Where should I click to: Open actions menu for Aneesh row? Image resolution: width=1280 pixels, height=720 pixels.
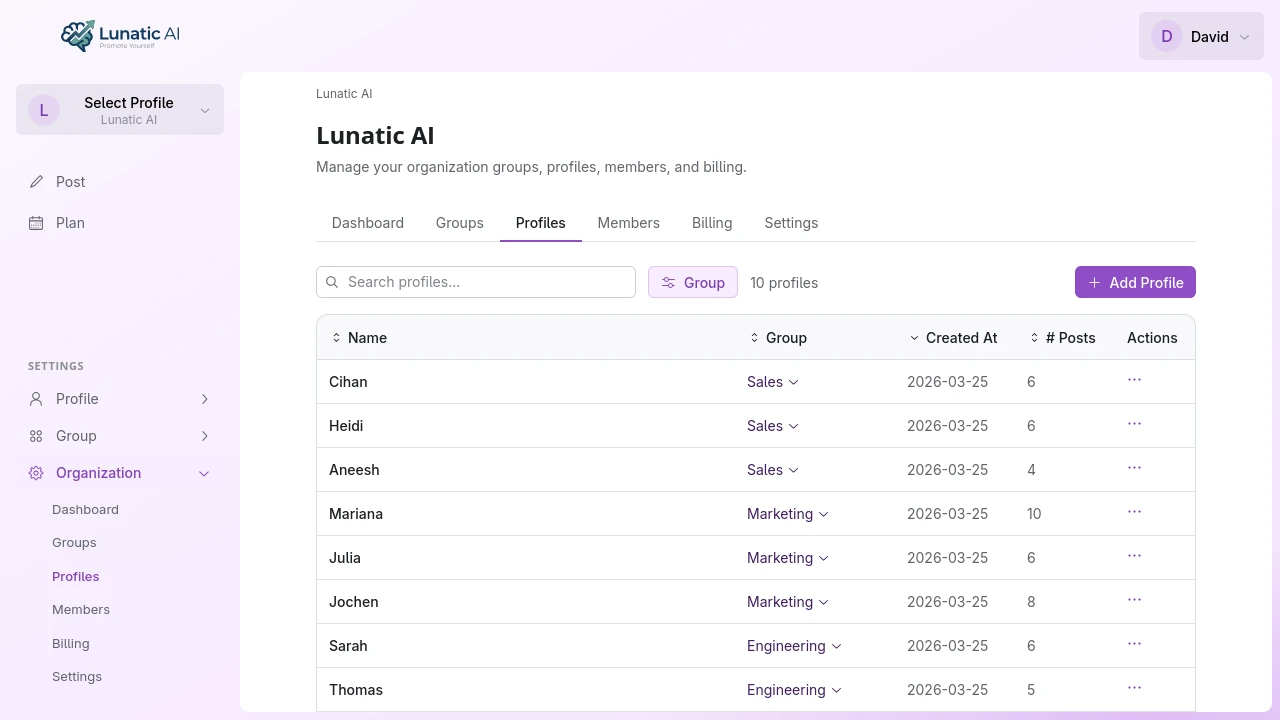coord(1134,468)
